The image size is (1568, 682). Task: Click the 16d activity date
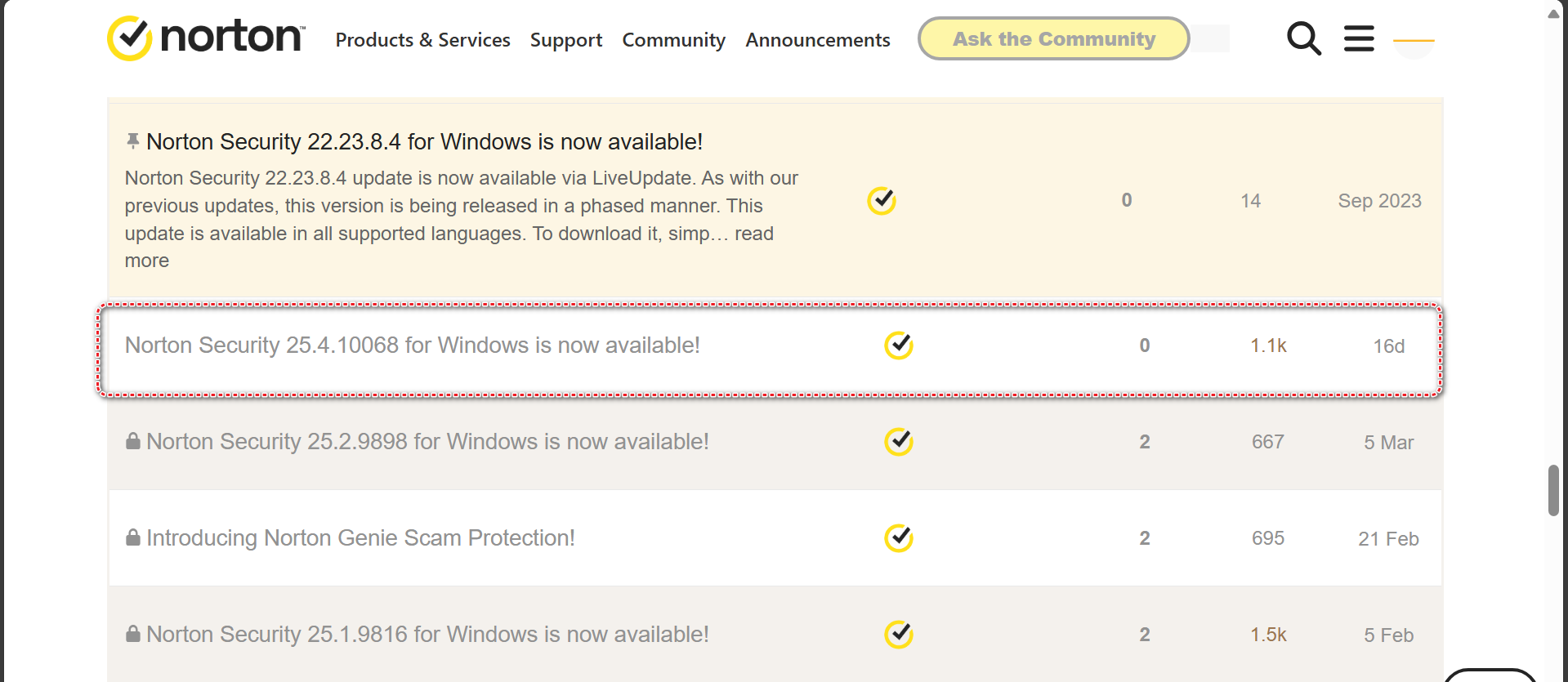click(1388, 346)
